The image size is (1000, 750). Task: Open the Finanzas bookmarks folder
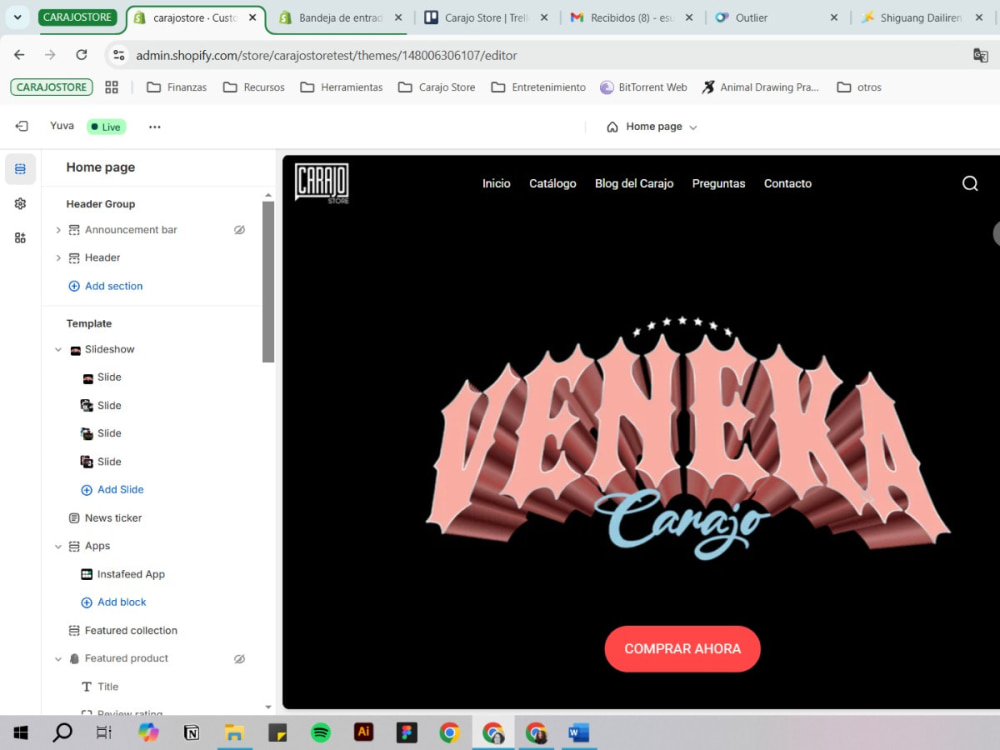[177, 87]
